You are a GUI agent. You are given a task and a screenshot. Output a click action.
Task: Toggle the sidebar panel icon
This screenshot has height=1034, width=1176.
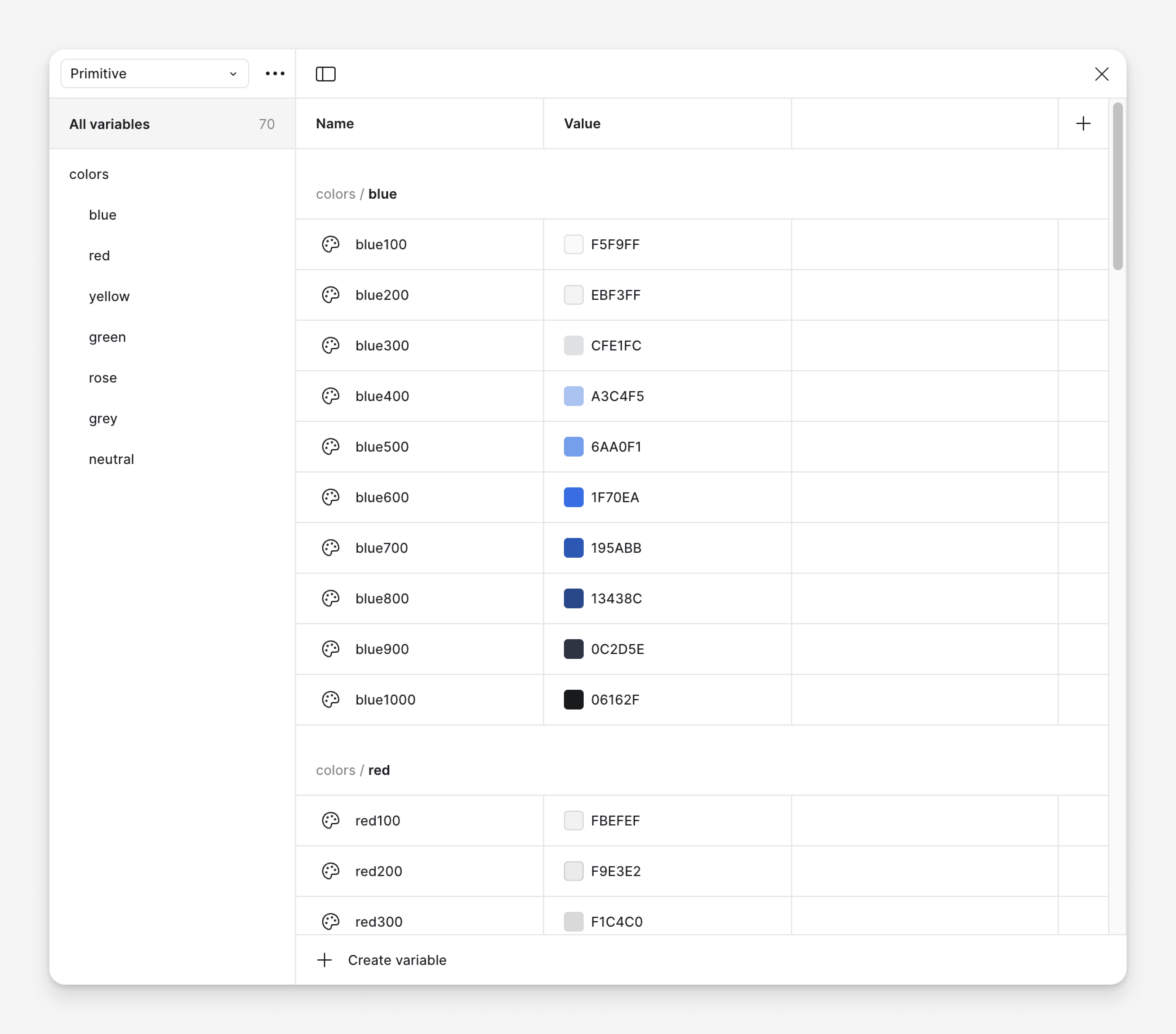pos(326,74)
